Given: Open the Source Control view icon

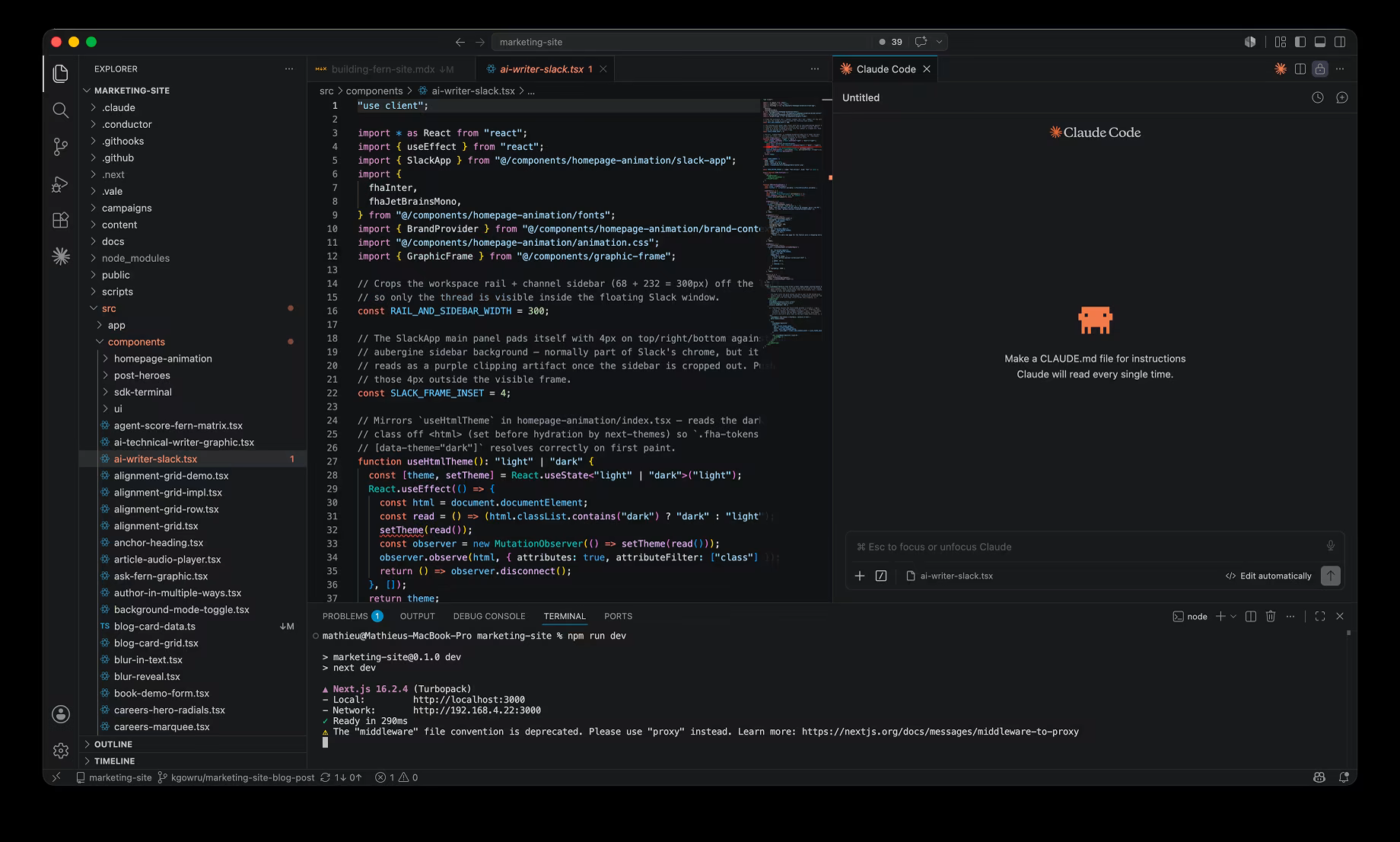Looking at the screenshot, I should [x=61, y=147].
